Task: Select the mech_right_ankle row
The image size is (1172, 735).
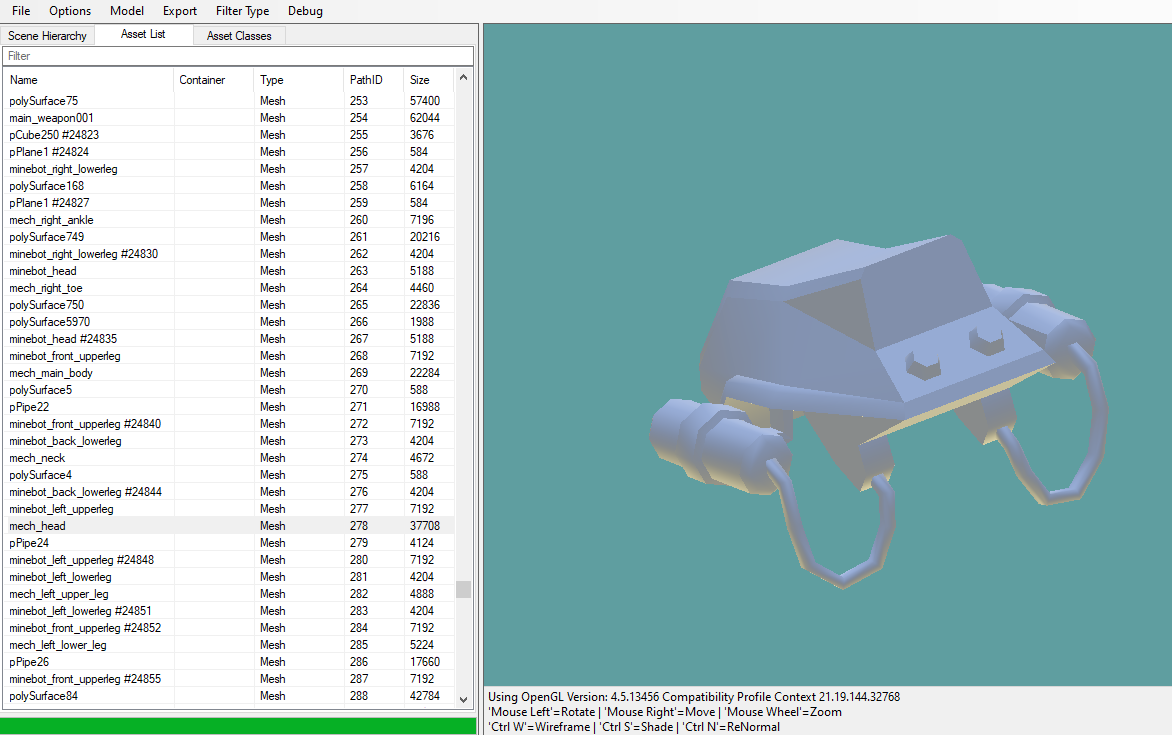Action: pyautogui.click(x=229, y=220)
